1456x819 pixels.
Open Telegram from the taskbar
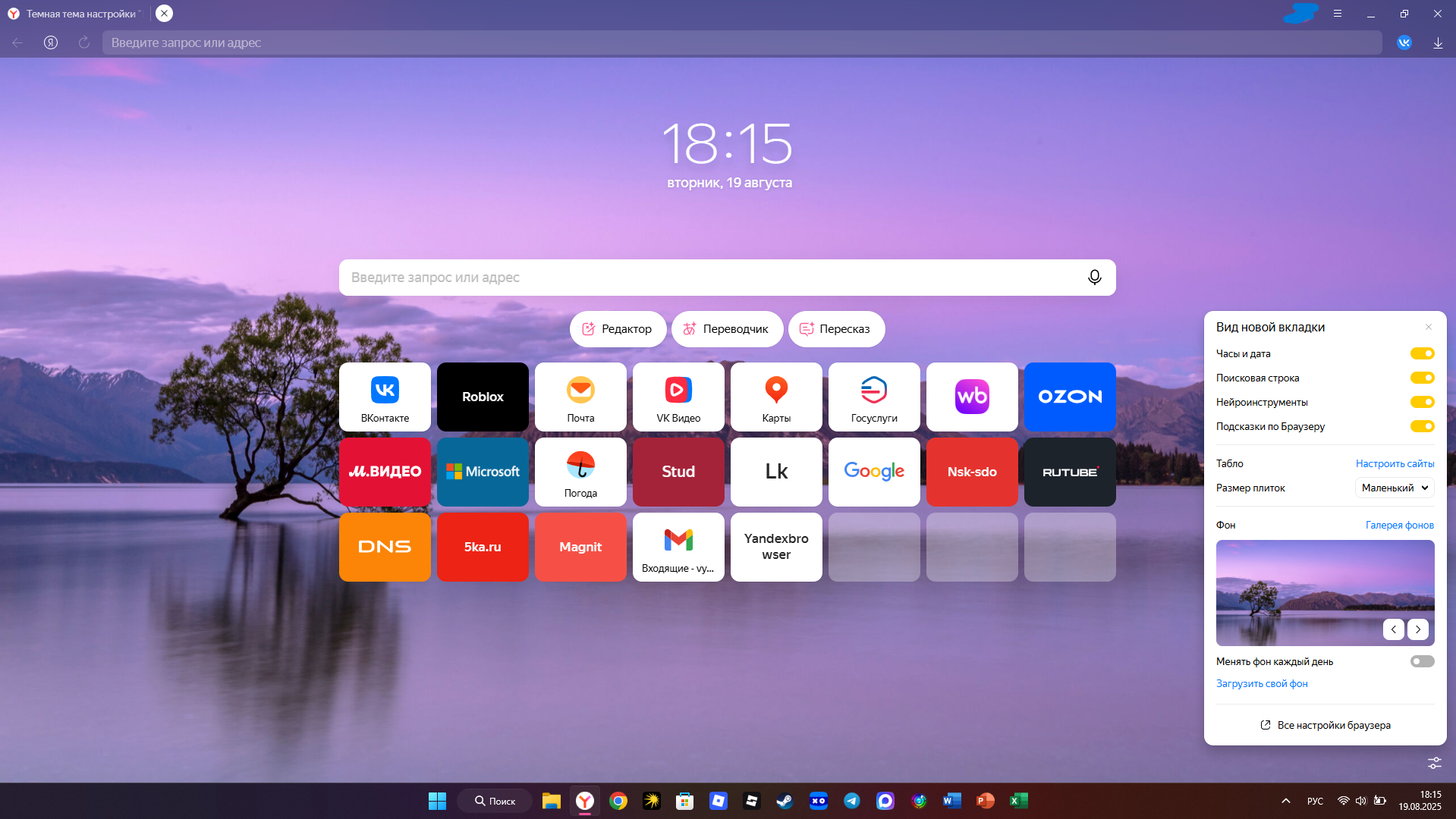[x=852, y=801]
